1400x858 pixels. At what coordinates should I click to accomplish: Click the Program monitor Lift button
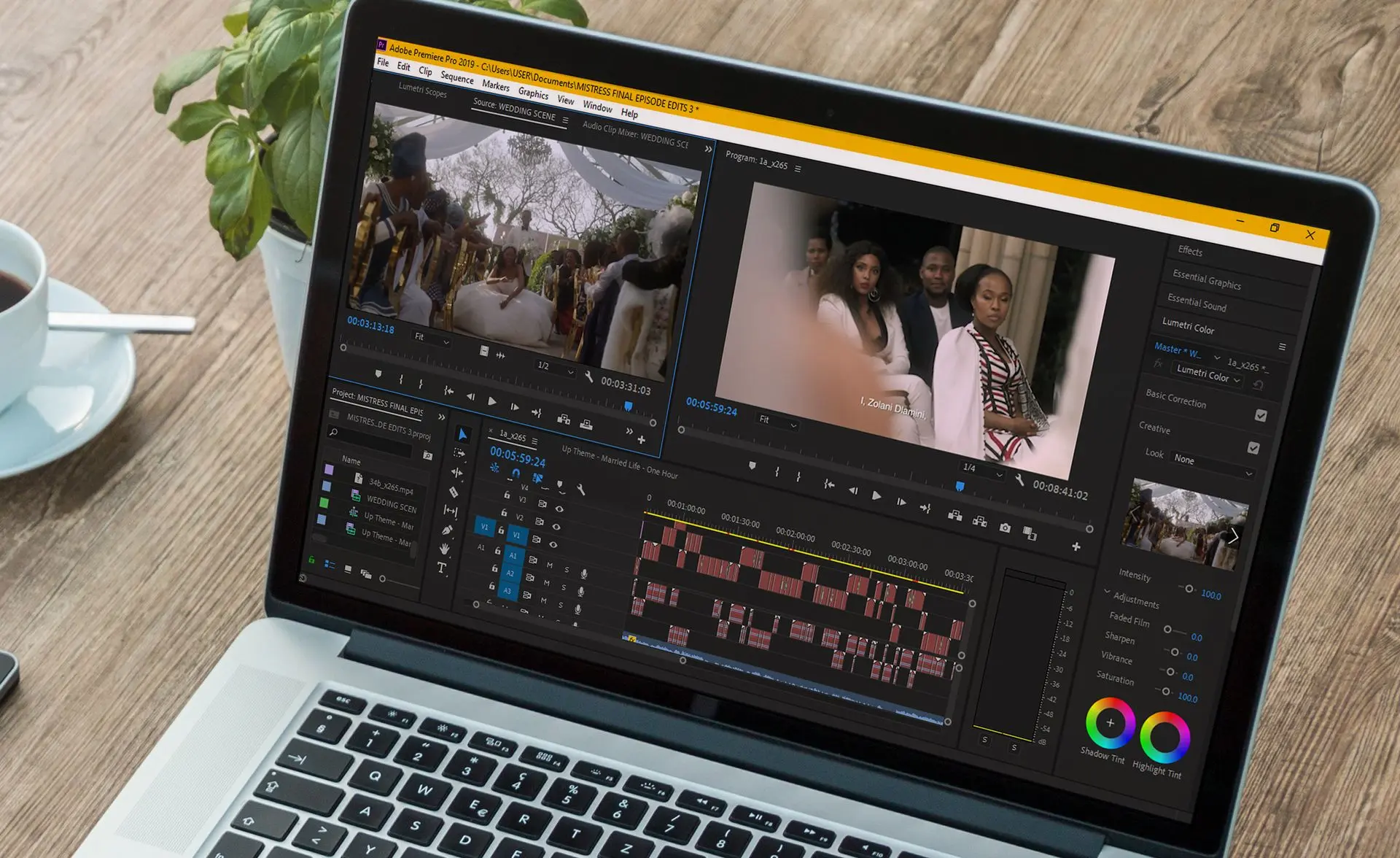(954, 515)
